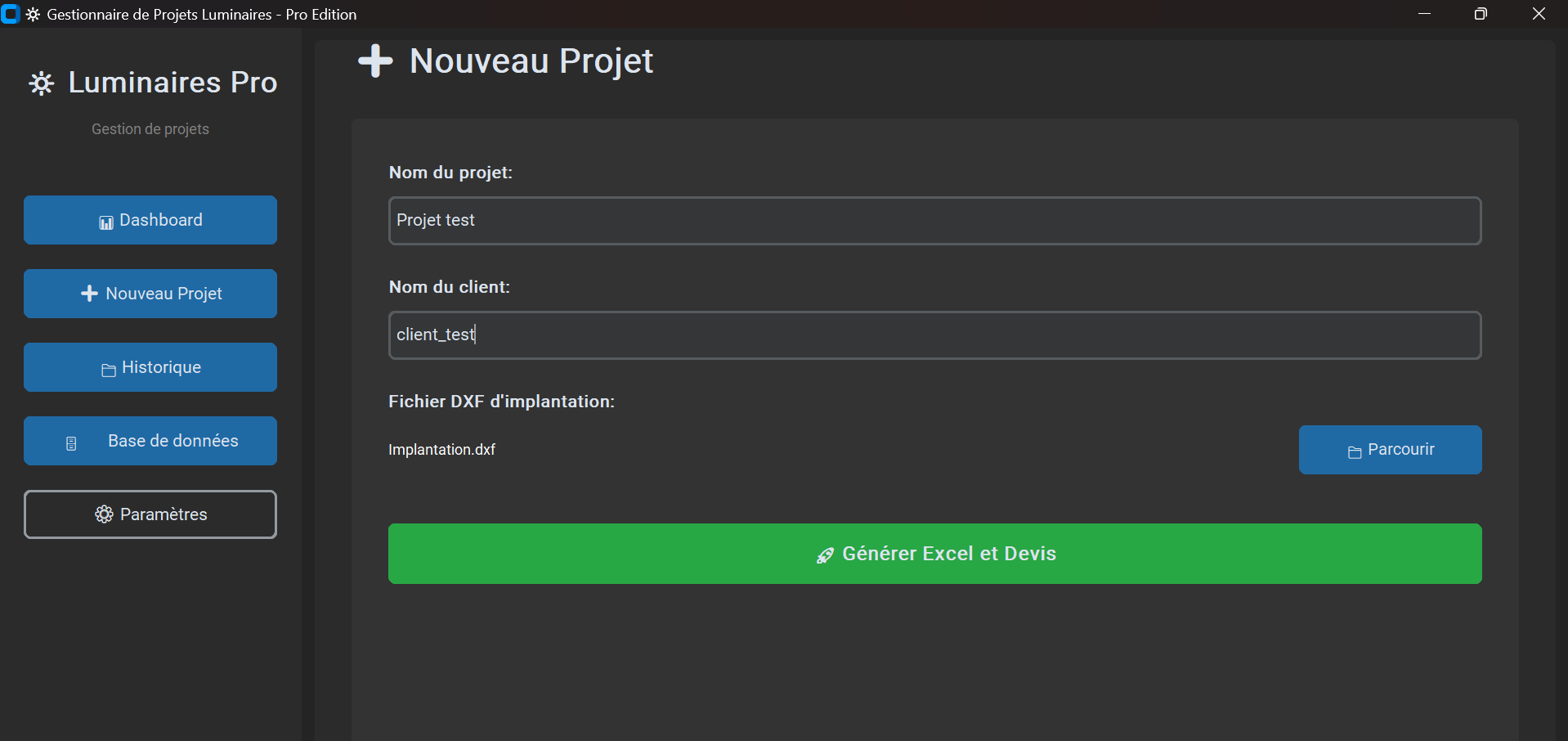Open Base de données from the sidebar
Viewport: 1568px width, 741px height.
click(150, 441)
